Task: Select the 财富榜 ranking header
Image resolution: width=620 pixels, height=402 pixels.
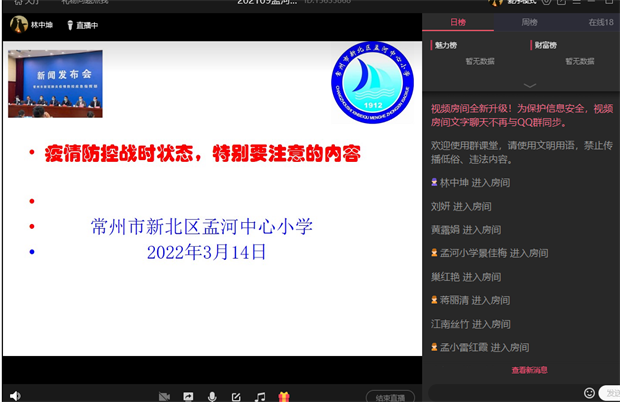Action: tap(545, 45)
